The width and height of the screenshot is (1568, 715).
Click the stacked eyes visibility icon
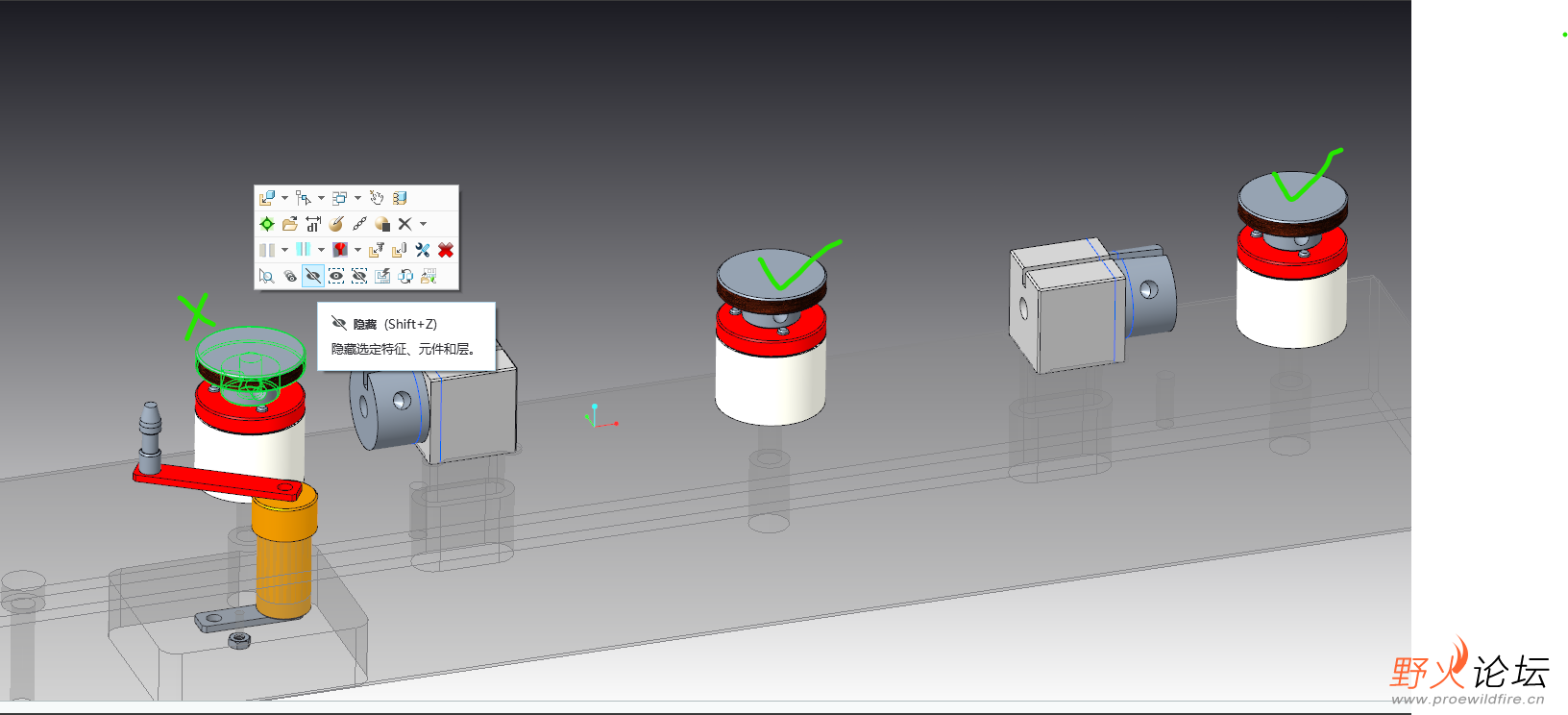[x=290, y=276]
